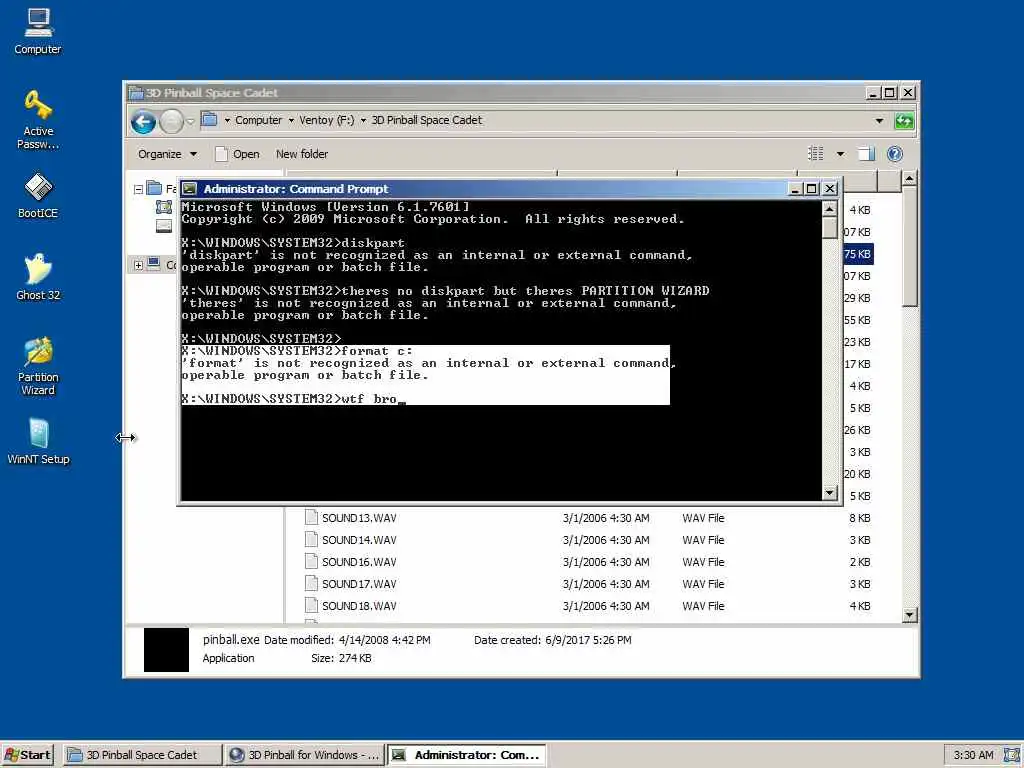
Task: Click the highlighted 75 KB size cell
Action: pos(858,254)
